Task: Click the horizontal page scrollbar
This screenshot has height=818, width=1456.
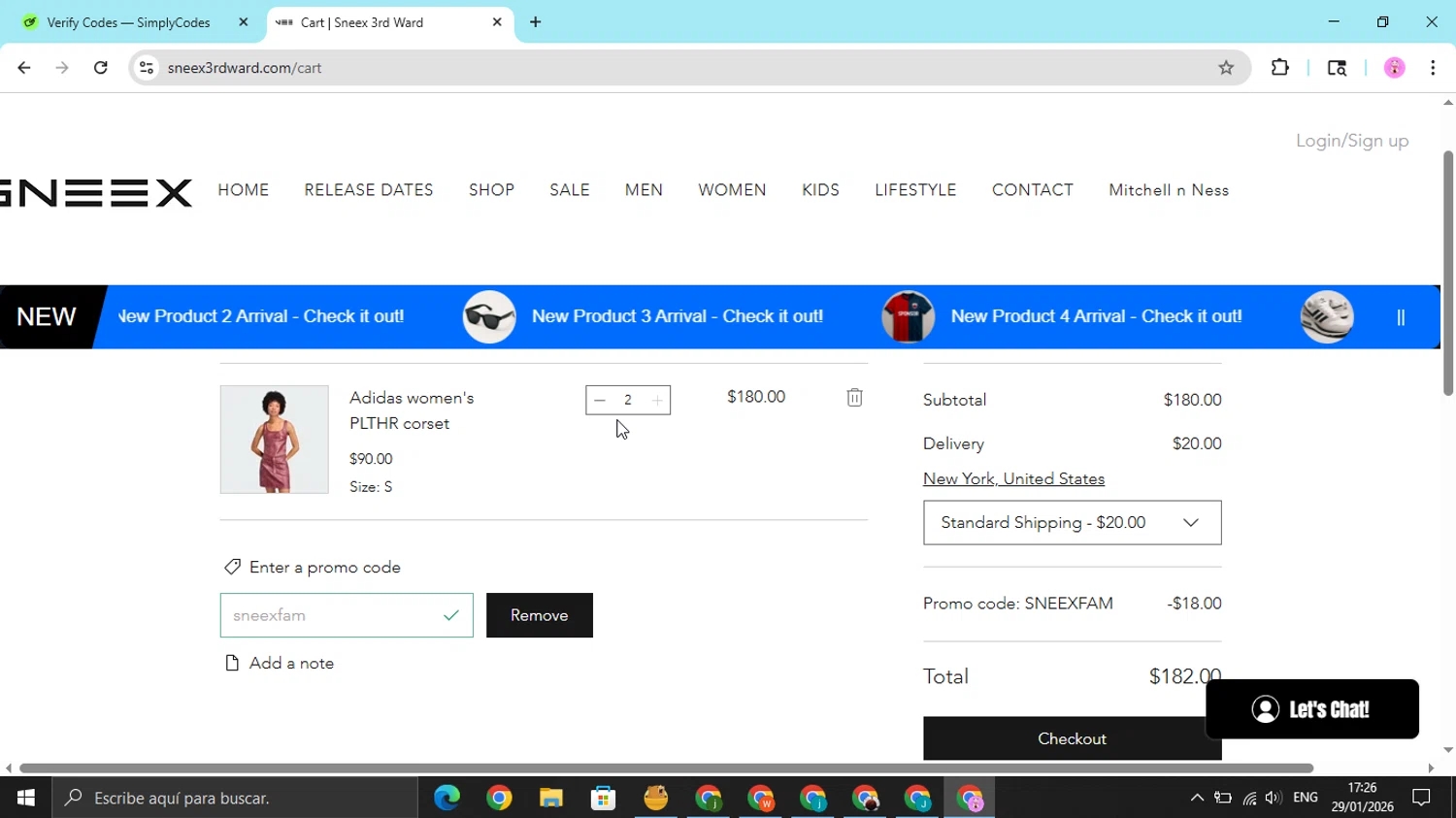Action: pos(666,769)
